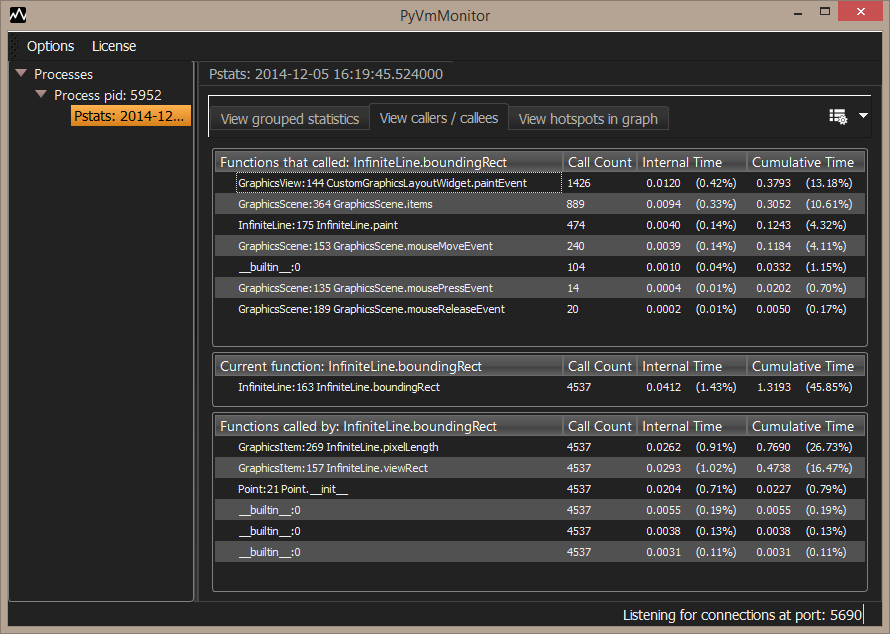The height and width of the screenshot is (634, 890).
Task: Click the vertical splitter beside Processes panel
Action: [196, 331]
